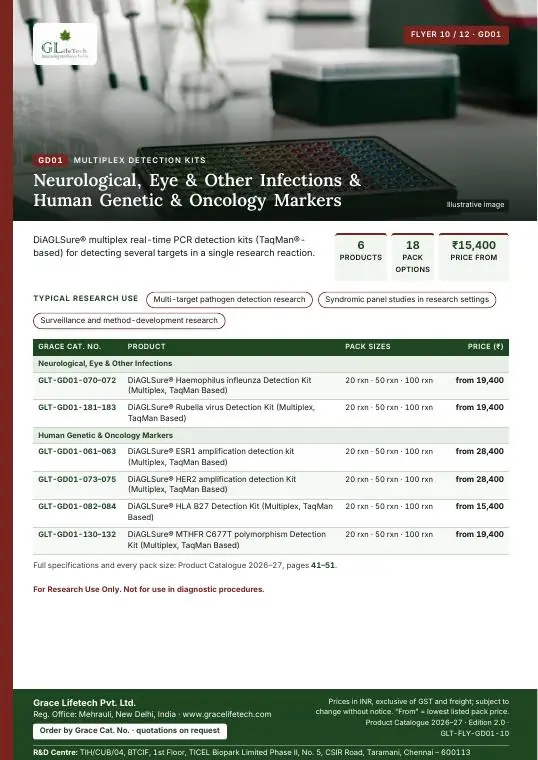Select the Human Genetic & Oncology Markers group row
538x760 pixels.
point(271,435)
